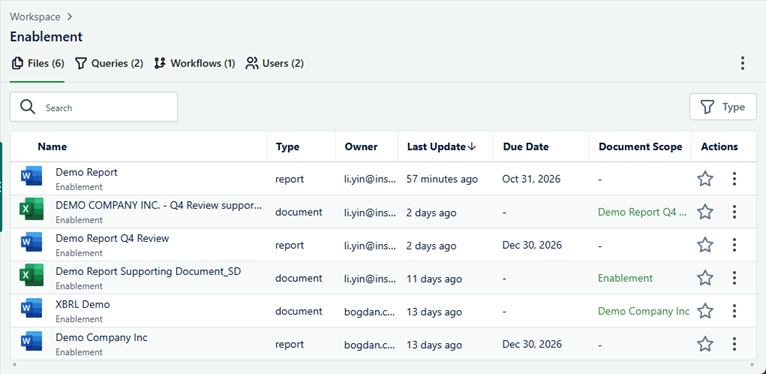
Task: Click the horizontal scrollbar right arrow
Action: (x=752, y=365)
